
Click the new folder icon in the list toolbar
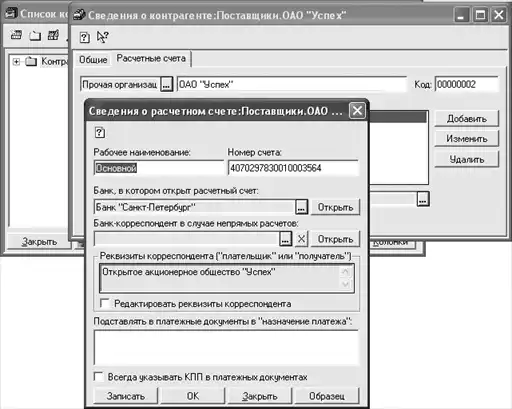(35, 36)
